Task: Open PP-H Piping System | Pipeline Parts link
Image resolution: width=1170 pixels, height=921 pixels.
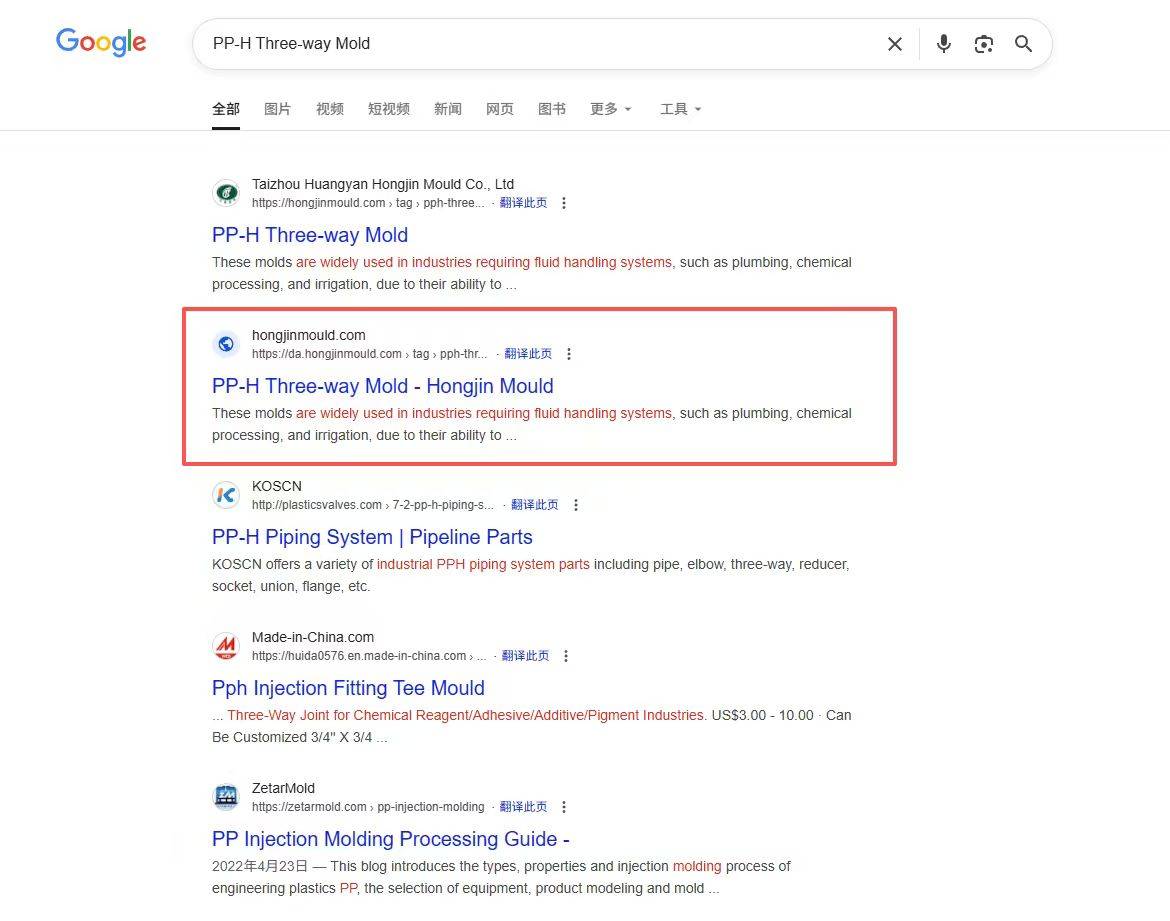Action: pyautogui.click(x=372, y=537)
